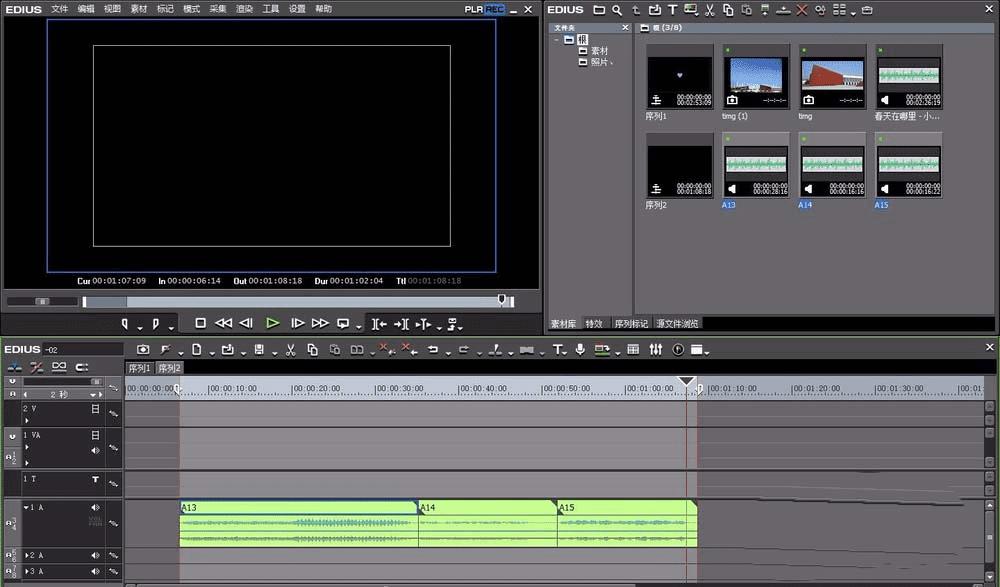The image size is (1000, 587).
Task: Open the bin view mode dropdown arrow
Action: pyautogui.click(x=852, y=12)
